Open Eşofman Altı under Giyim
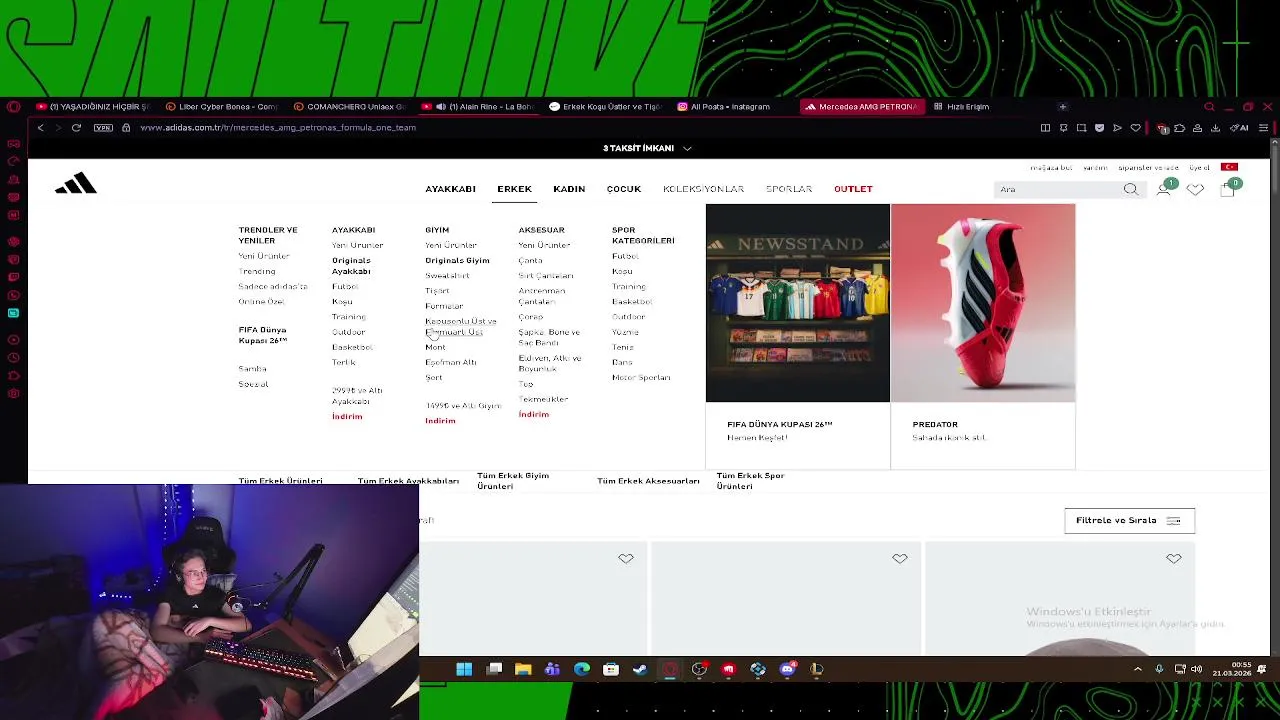The image size is (1280, 720). 450,362
